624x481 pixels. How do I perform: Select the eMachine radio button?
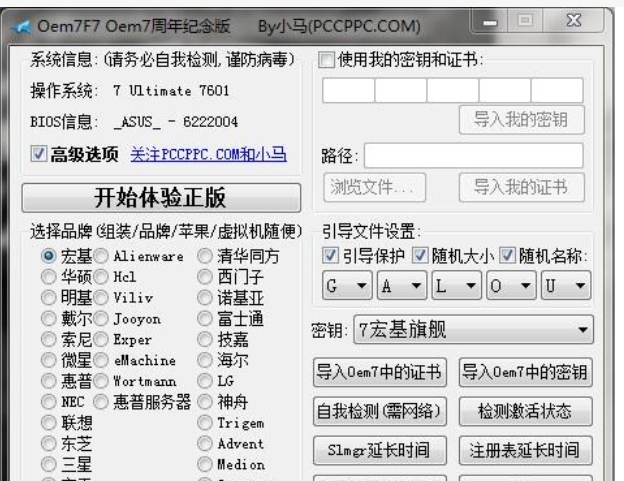point(101,360)
